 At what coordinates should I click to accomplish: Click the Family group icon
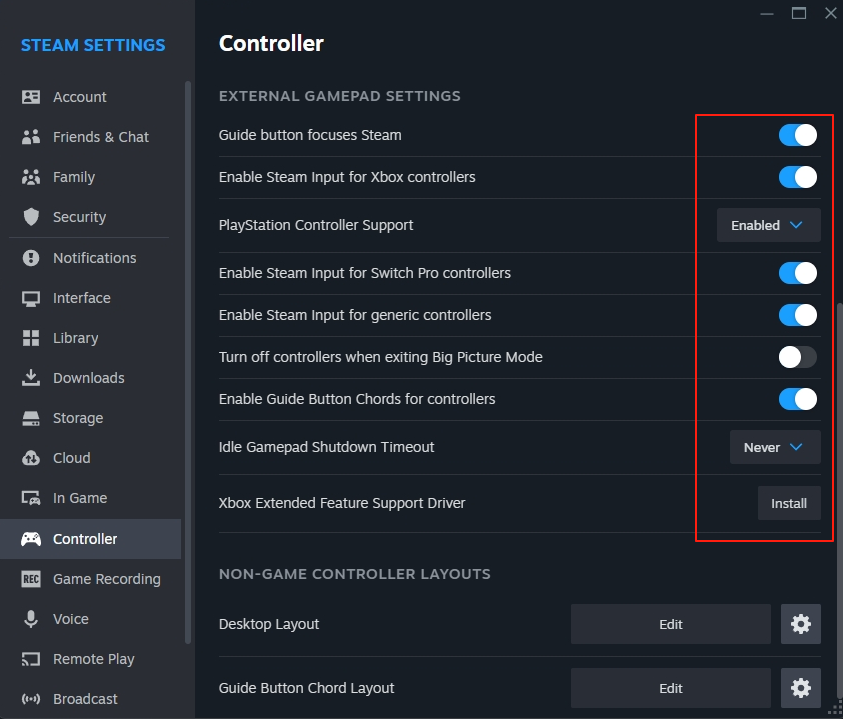coord(31,177)
